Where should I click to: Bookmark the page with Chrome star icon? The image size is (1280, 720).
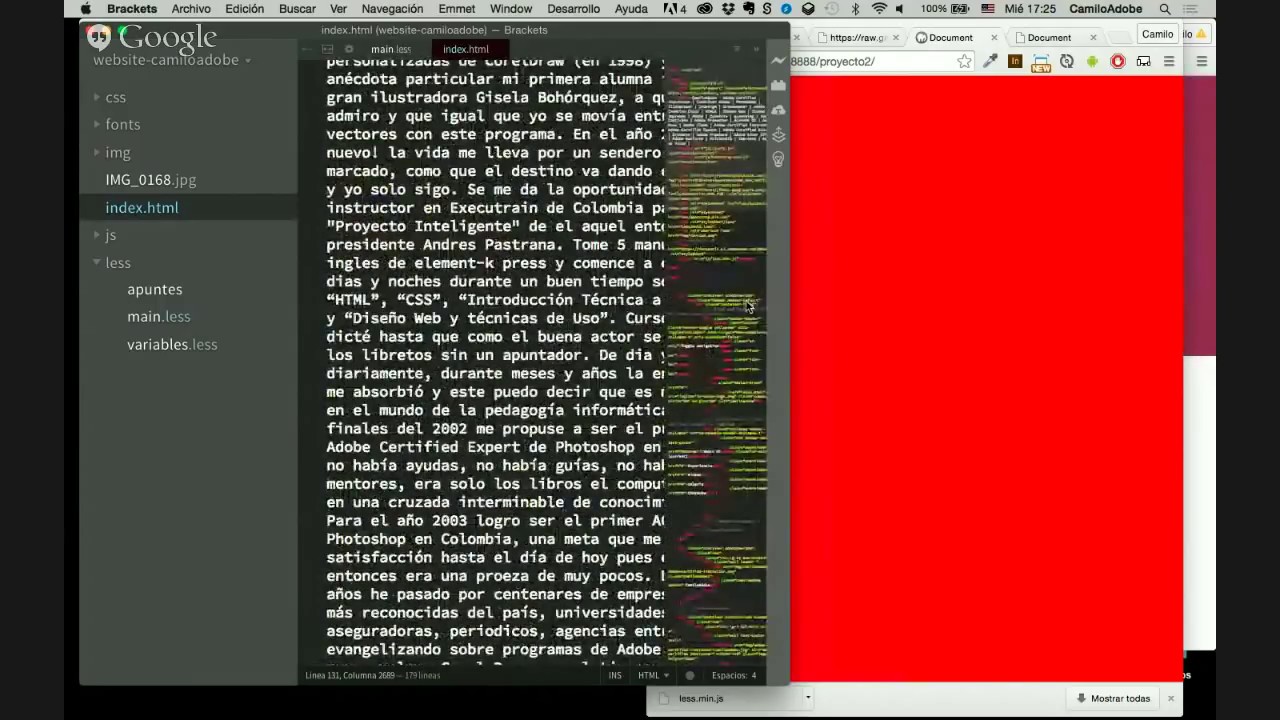point(964,61)
